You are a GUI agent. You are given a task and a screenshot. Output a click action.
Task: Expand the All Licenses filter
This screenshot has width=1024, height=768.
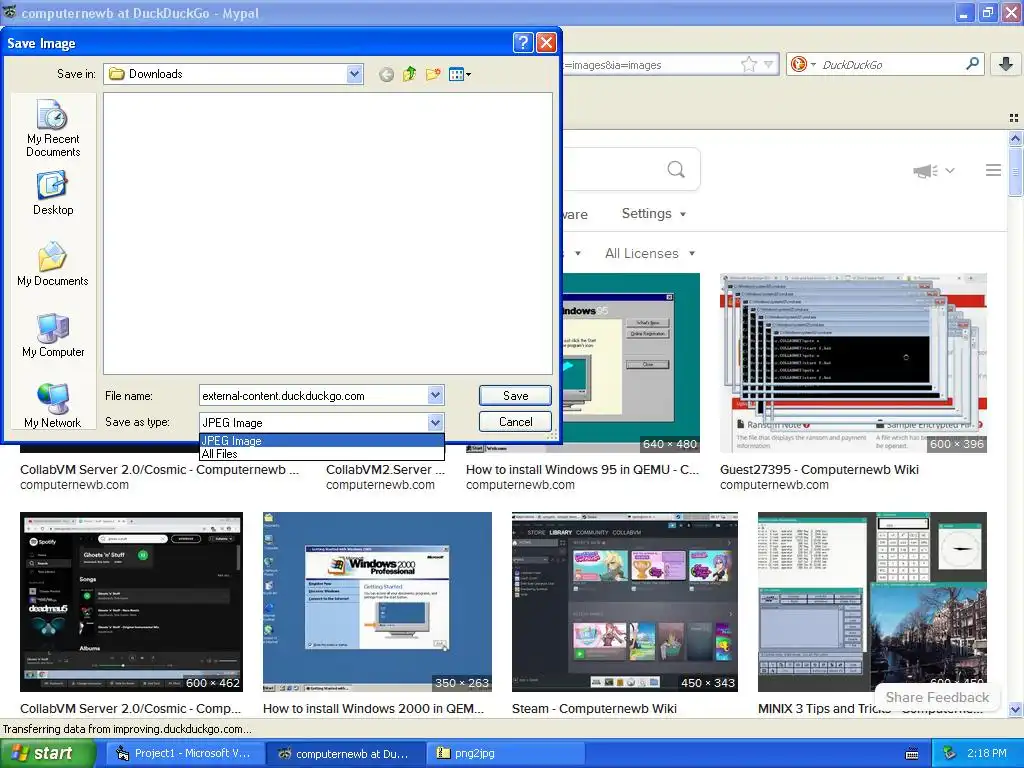(x=650, y=253)
